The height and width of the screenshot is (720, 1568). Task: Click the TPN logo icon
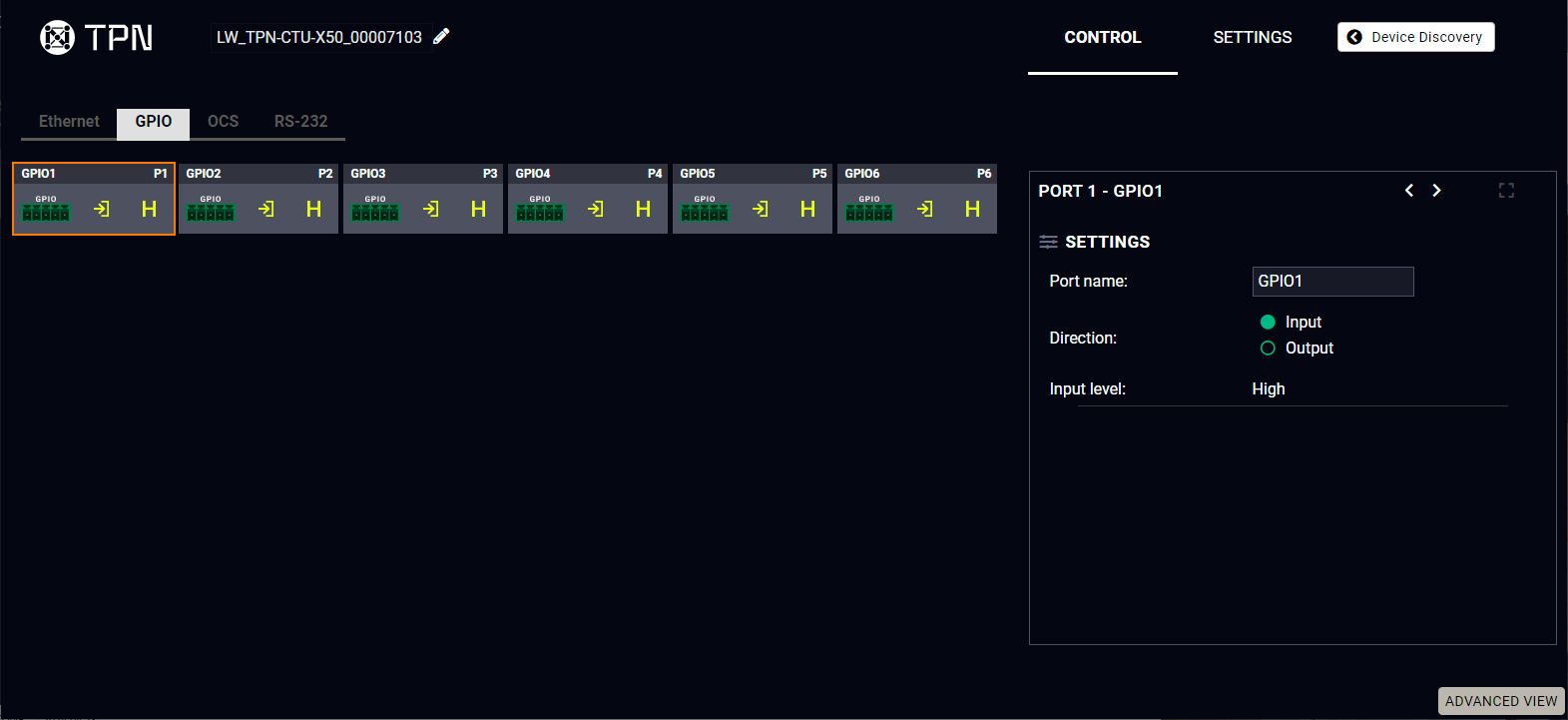coord(57,37)
